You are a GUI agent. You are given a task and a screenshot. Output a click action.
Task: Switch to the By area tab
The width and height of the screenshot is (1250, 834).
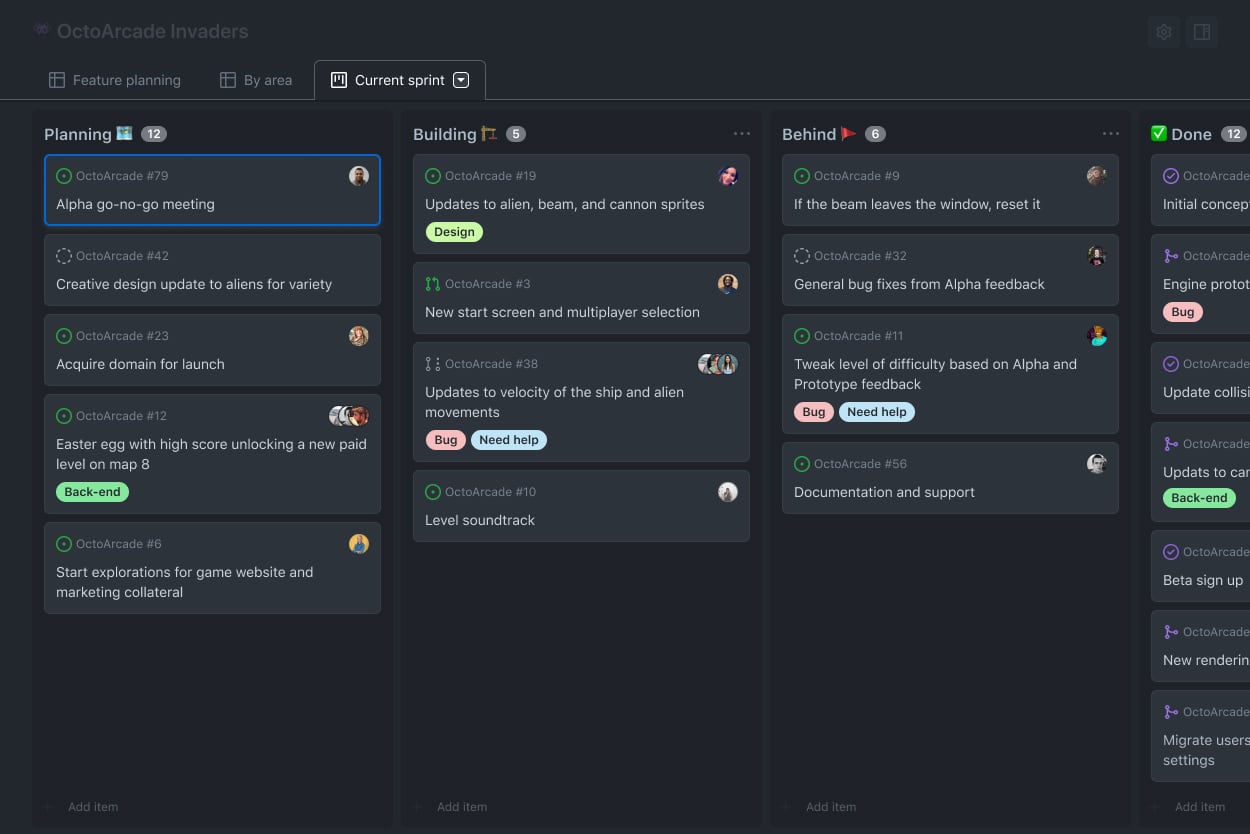tap(256, 80)
